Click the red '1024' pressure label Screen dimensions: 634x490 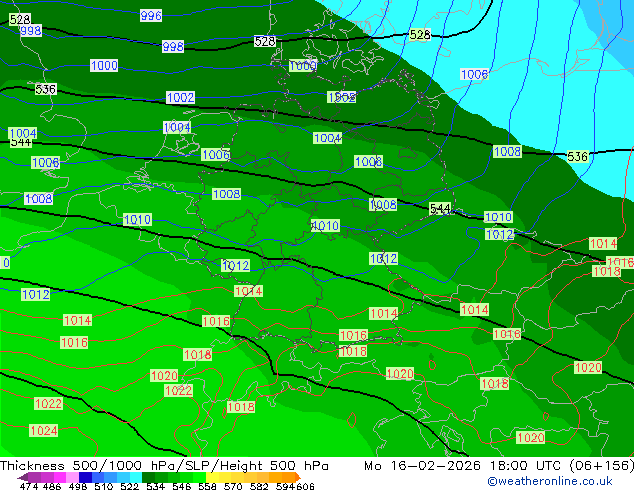tap(44, 430)
